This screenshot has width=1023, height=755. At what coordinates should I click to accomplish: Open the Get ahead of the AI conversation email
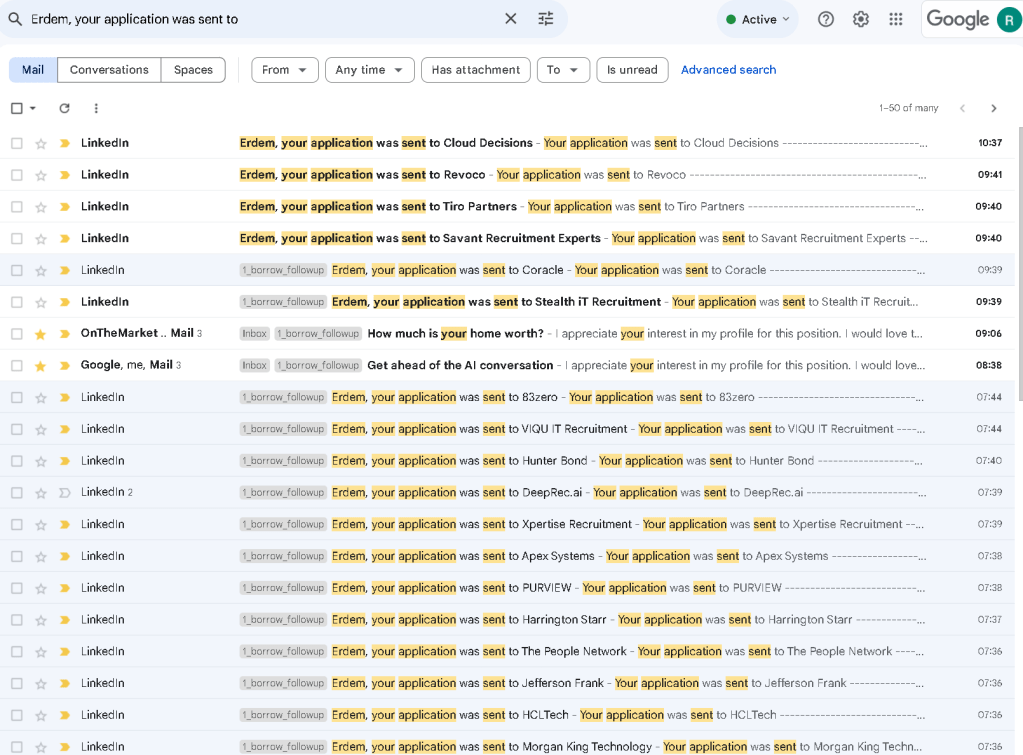tap(508, 365)
